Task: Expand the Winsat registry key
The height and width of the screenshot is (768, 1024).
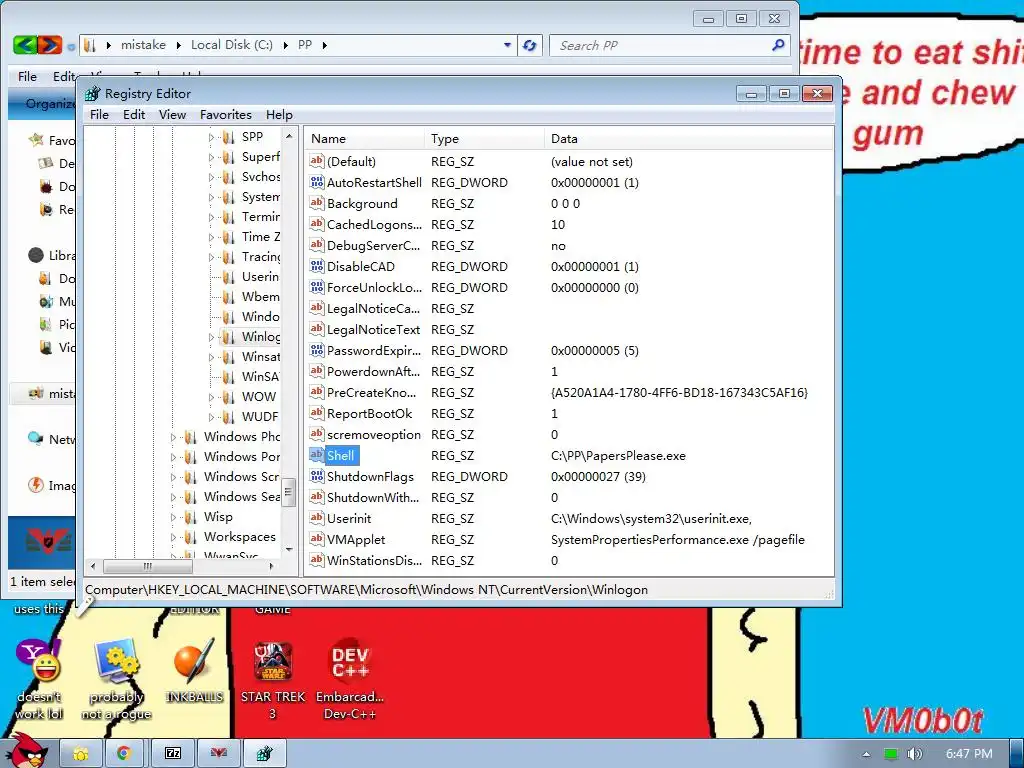Action: point(211,357)
